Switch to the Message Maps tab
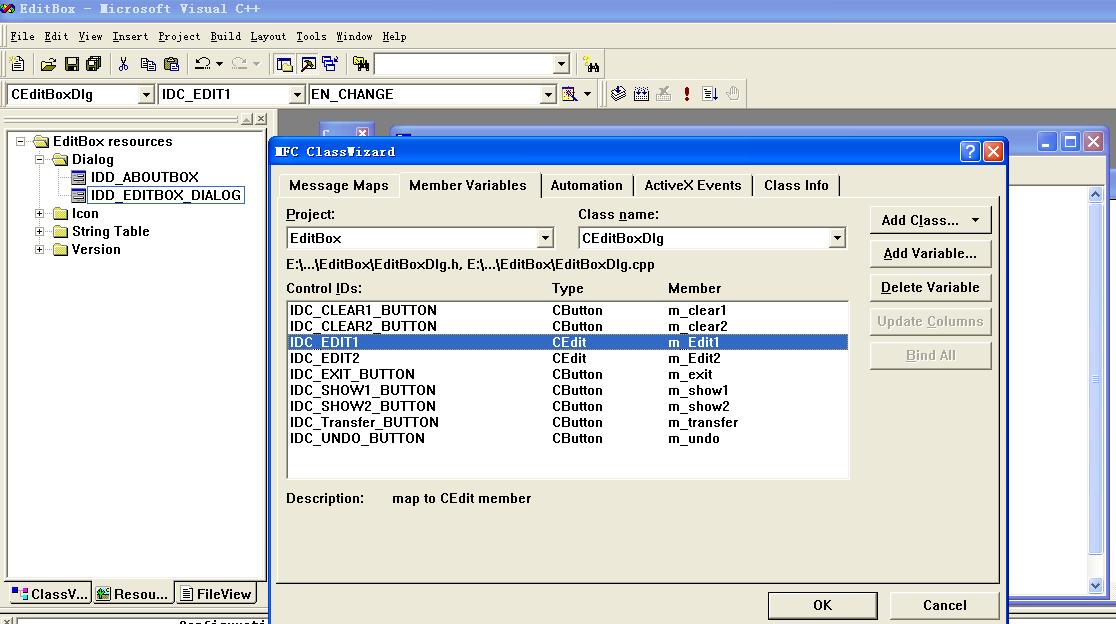 coord(338,185)
